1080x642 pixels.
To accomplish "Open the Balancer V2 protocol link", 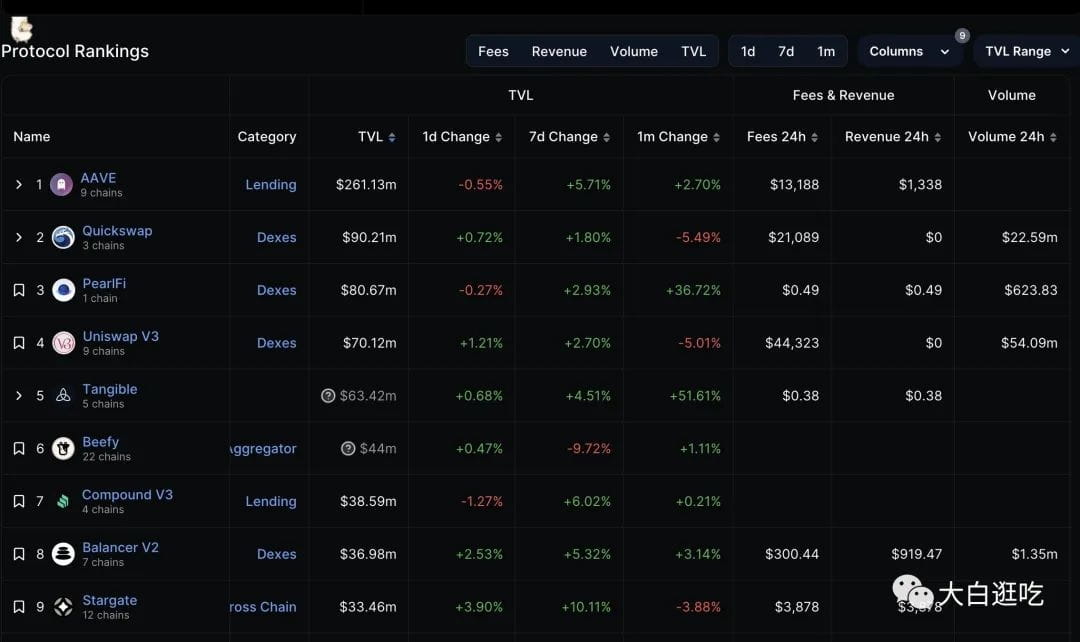I will coord(121,548).
